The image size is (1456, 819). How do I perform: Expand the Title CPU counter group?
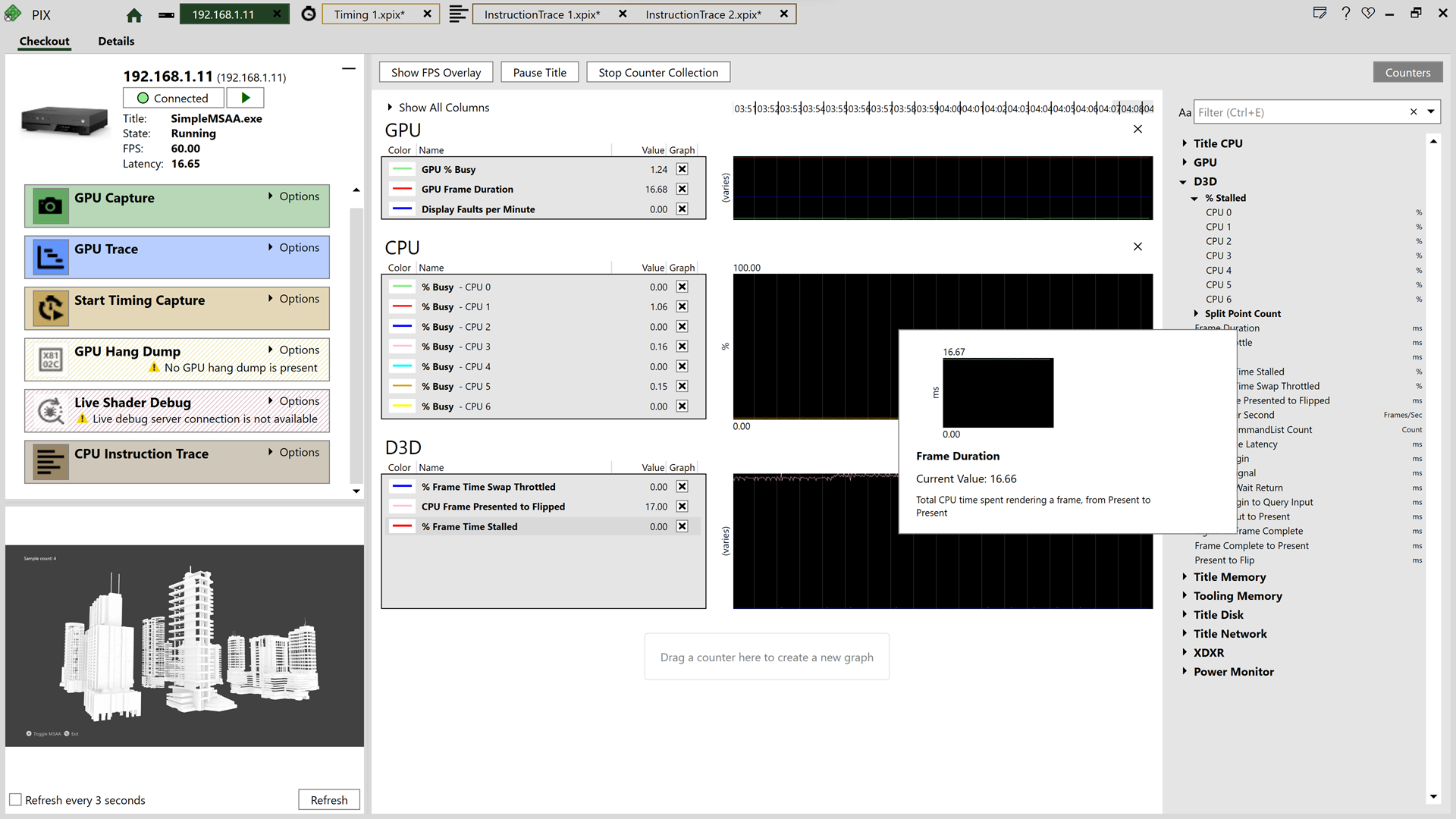[x=1185, y=143]
